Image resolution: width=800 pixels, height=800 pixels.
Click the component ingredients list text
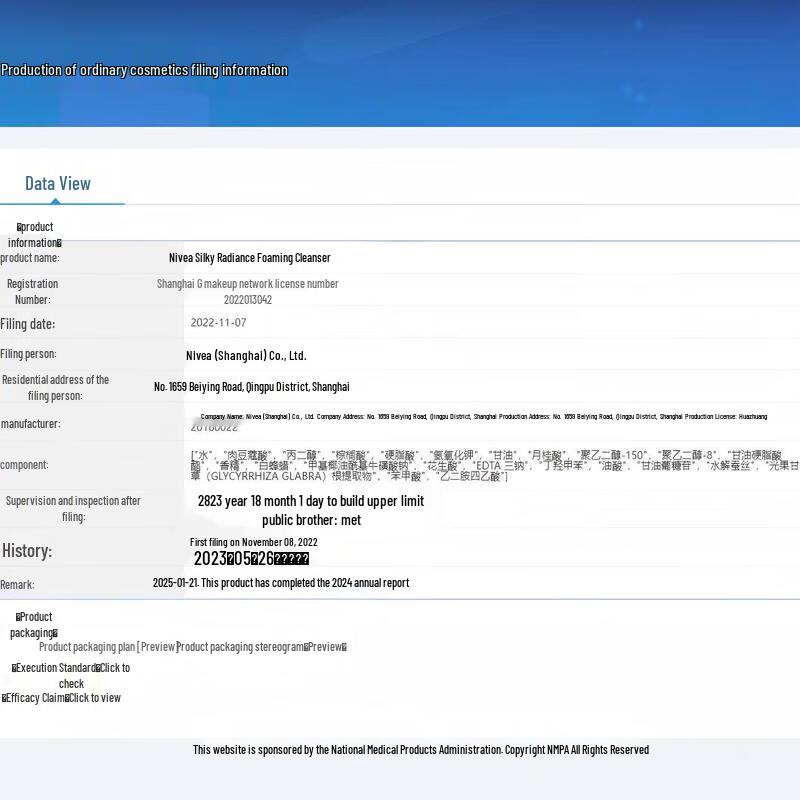point(494,465)
